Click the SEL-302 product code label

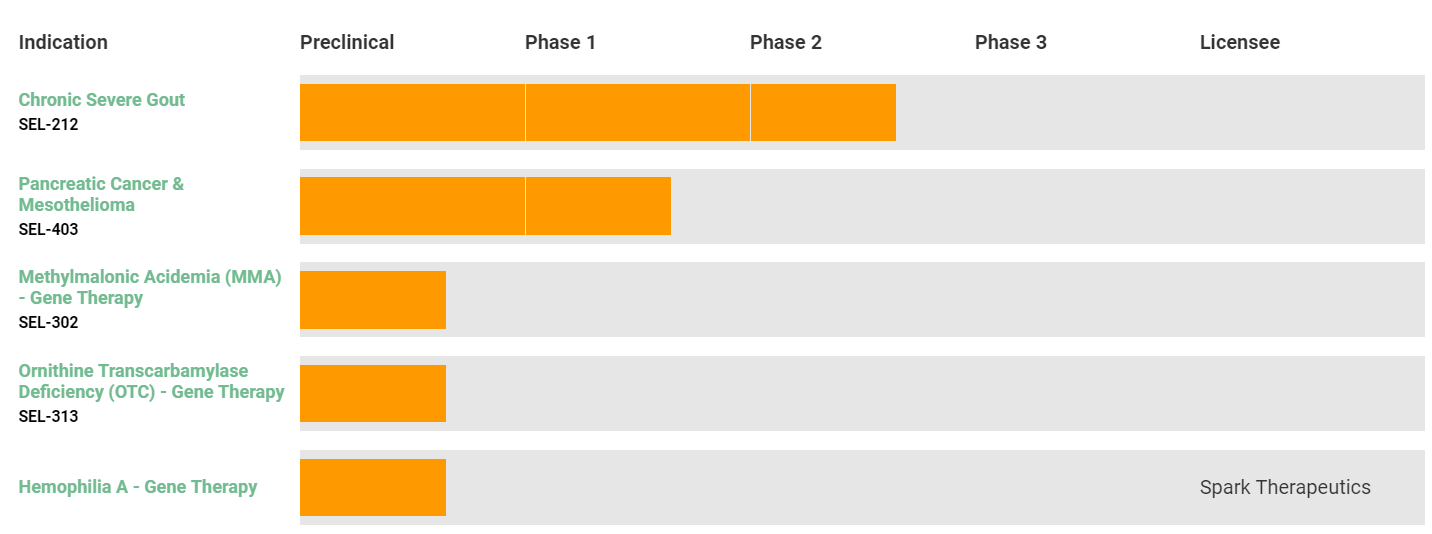(x=48, y=322)
